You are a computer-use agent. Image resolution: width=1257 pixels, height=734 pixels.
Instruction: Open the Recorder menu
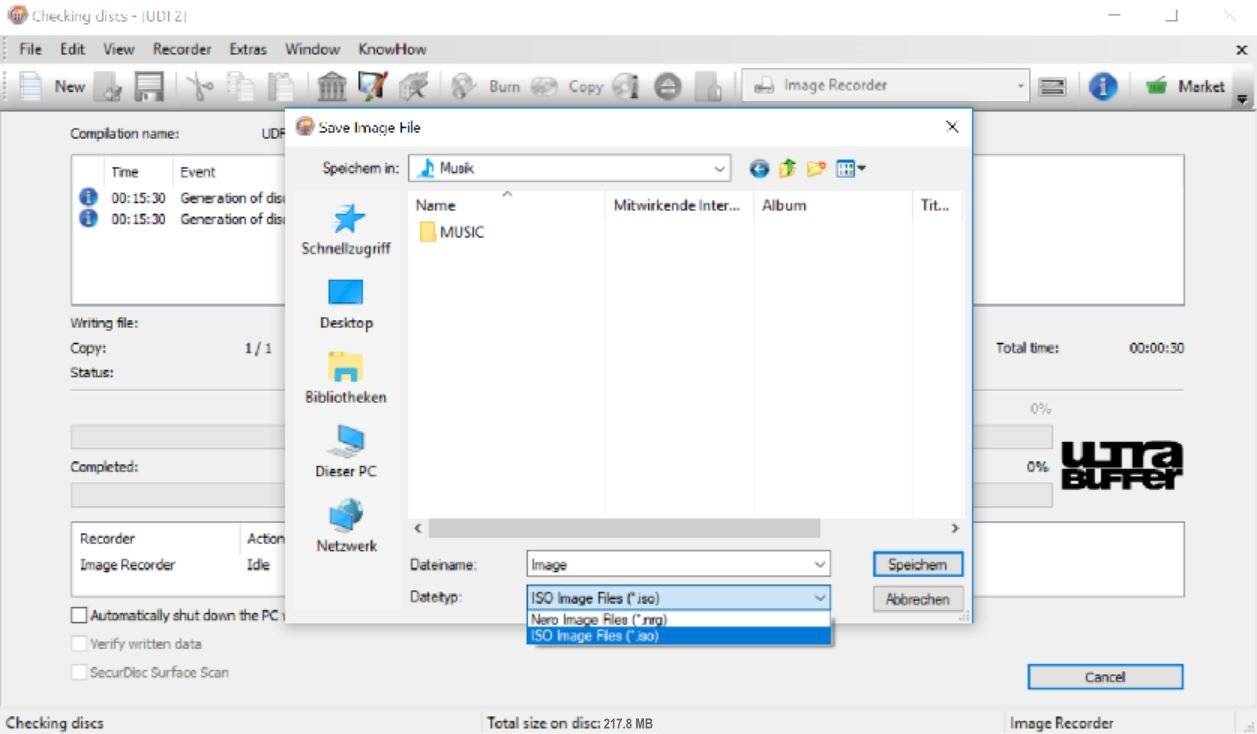[181, 48]
